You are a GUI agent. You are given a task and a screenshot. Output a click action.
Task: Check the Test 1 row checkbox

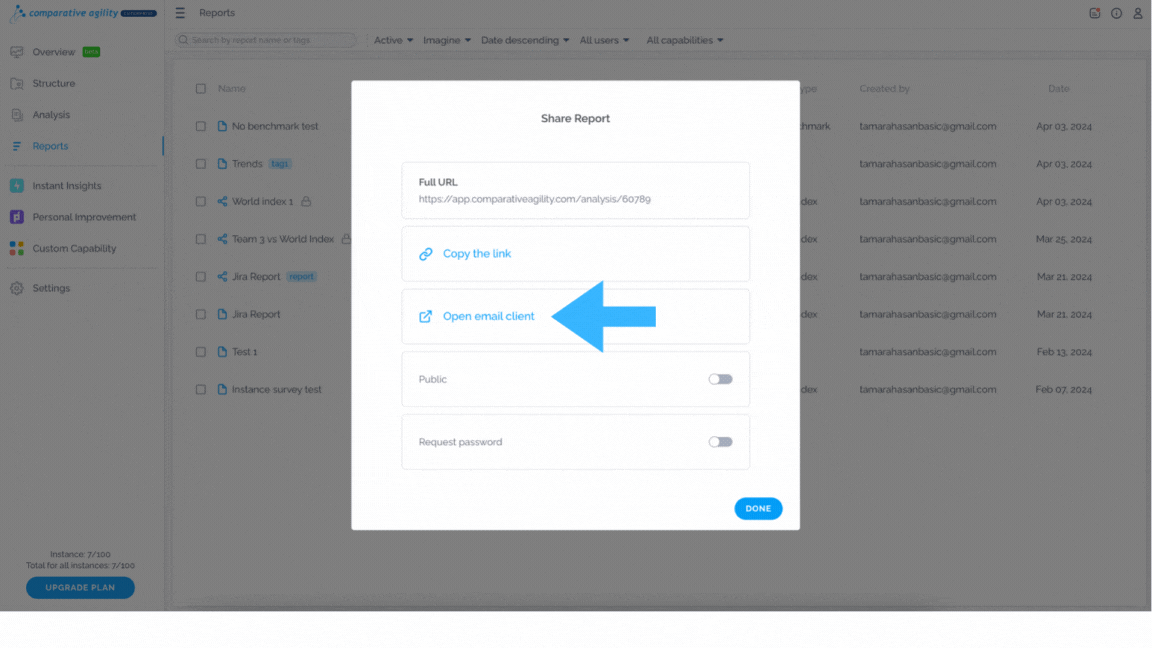(x=201, y=352)
